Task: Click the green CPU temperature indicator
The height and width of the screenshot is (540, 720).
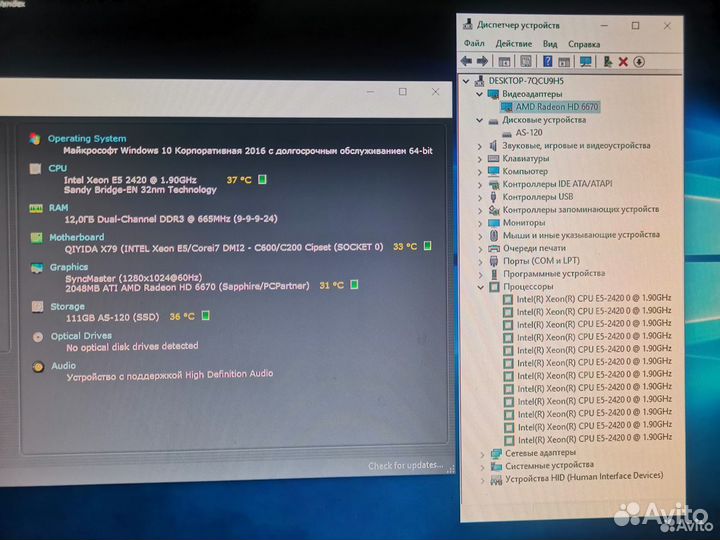Action: pos(262,180)
